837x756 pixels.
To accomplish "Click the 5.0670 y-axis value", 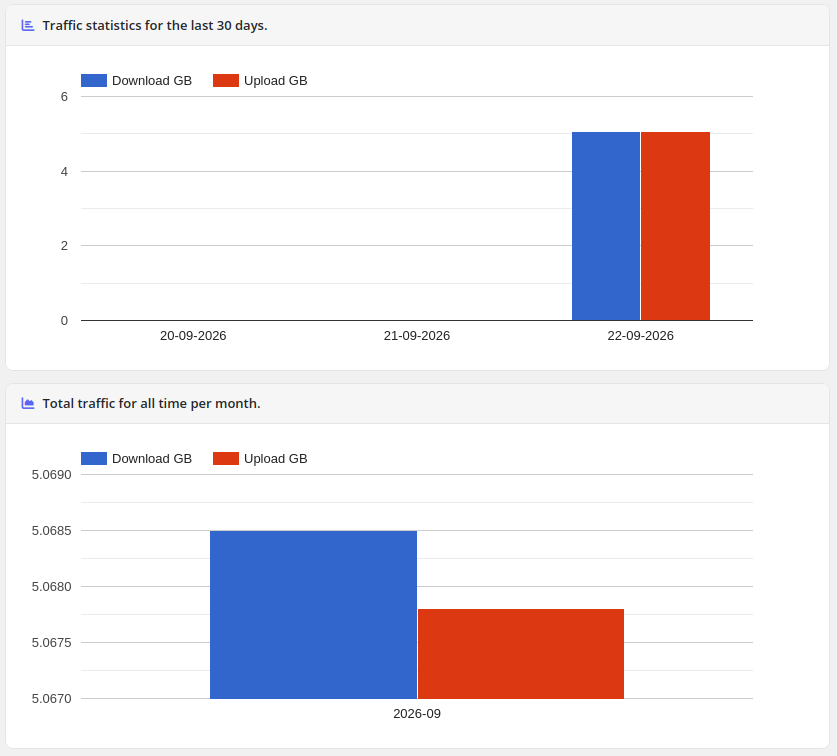I will [51, 699].
